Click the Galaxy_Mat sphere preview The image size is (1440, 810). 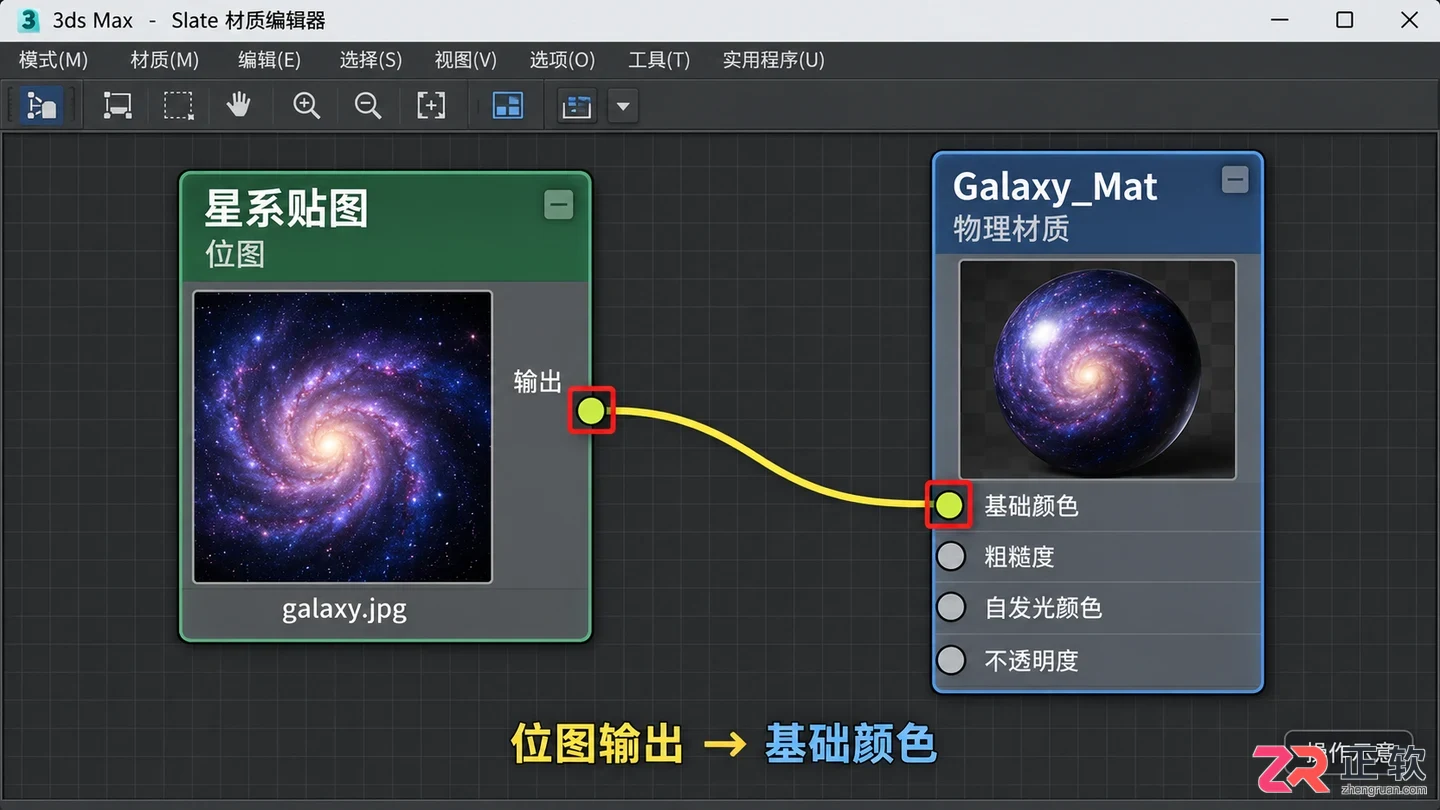[1097, 370]
